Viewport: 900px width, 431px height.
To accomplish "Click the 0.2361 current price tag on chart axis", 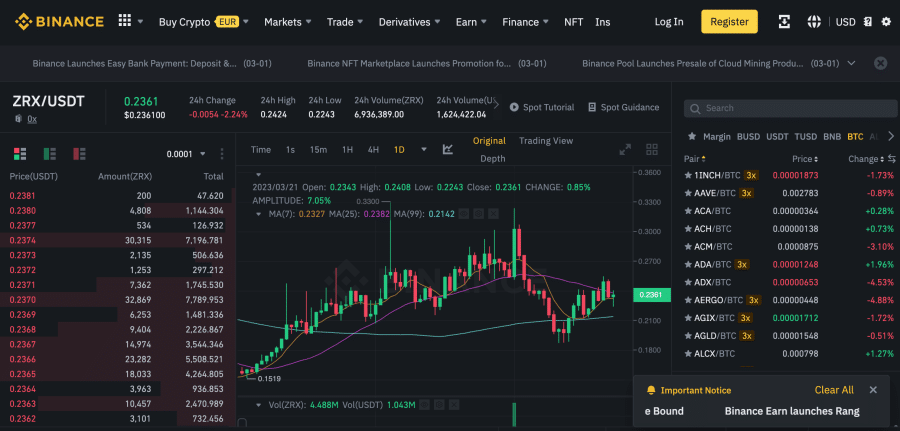I will [x=650, y=295].
